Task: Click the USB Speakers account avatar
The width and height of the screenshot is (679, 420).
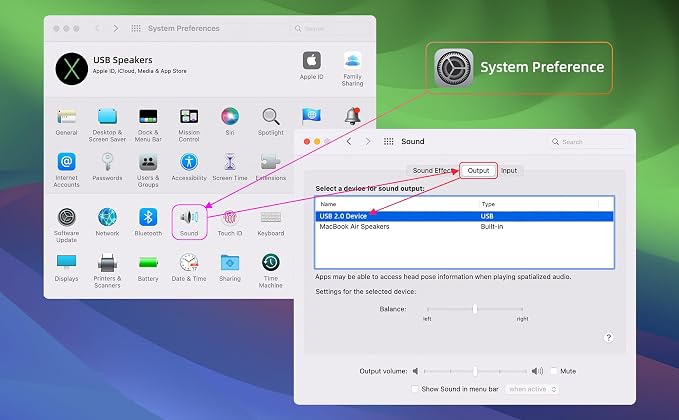Action: pyautogui.click(x=71, y=69)
